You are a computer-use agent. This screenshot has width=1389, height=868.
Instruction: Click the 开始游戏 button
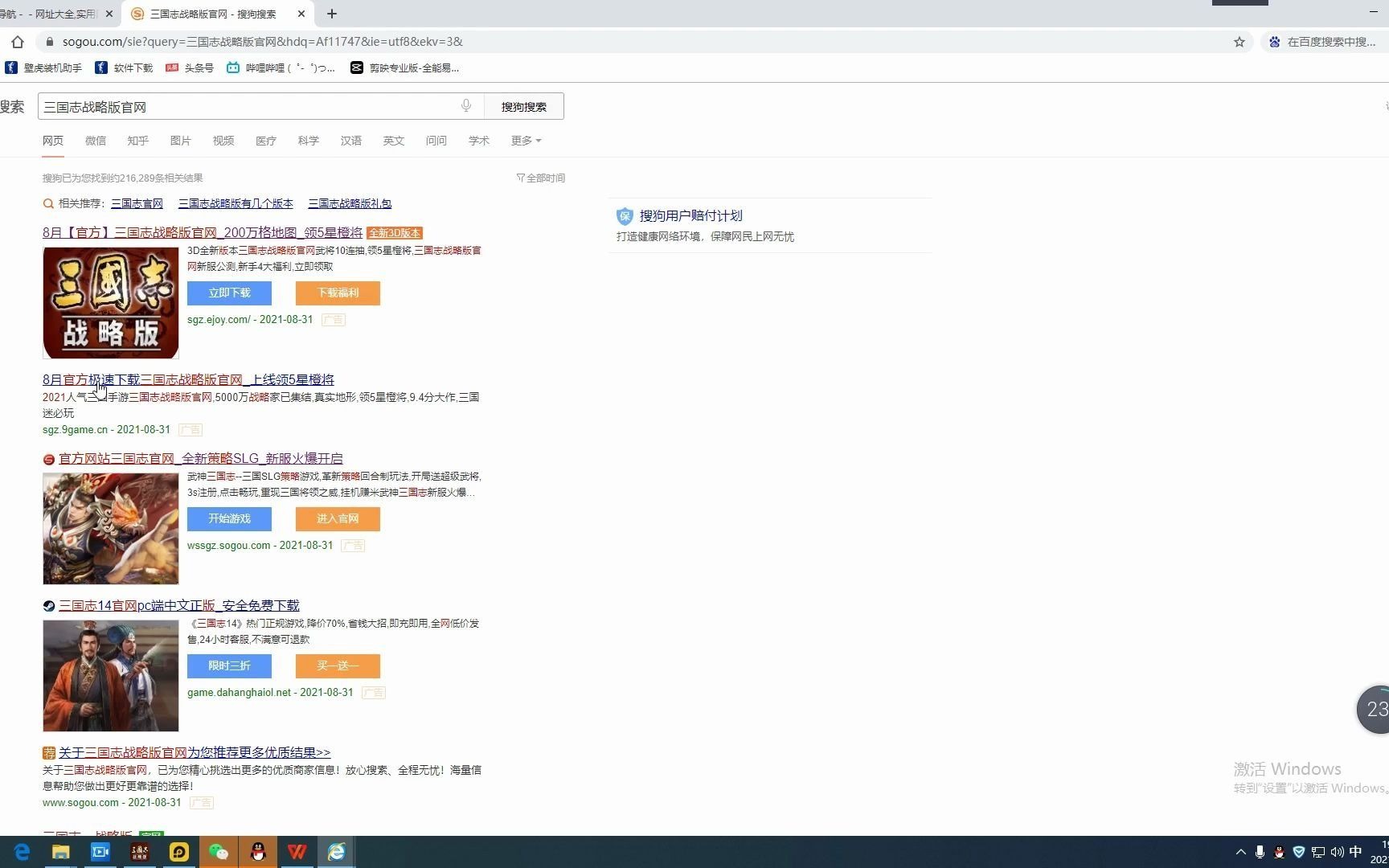point(229,518)
